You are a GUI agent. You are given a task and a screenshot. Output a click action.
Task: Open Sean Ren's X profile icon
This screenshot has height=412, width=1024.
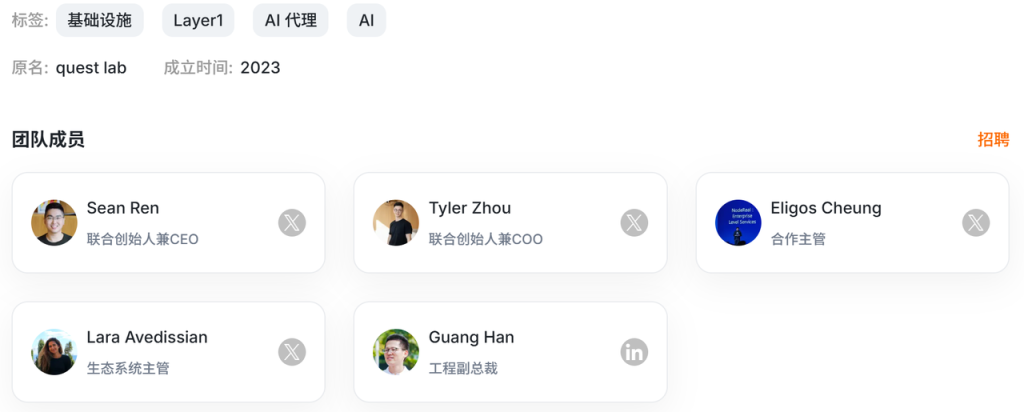point(292,223)
